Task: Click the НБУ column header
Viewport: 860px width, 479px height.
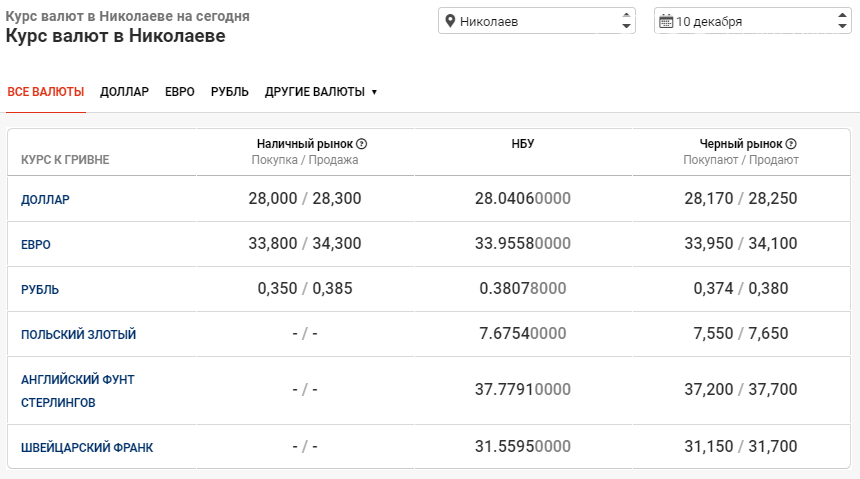Action: [522, 144]
